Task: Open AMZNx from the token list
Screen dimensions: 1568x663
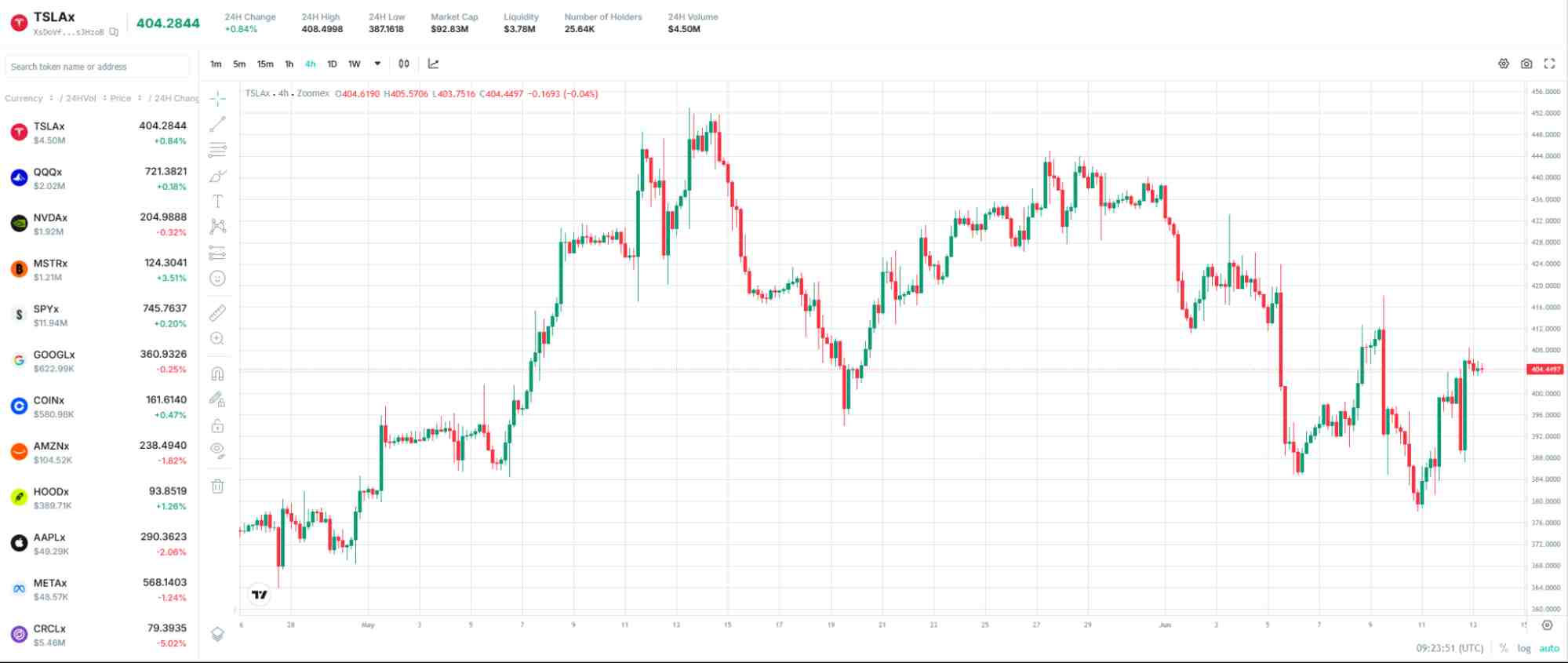Action: 99,452
